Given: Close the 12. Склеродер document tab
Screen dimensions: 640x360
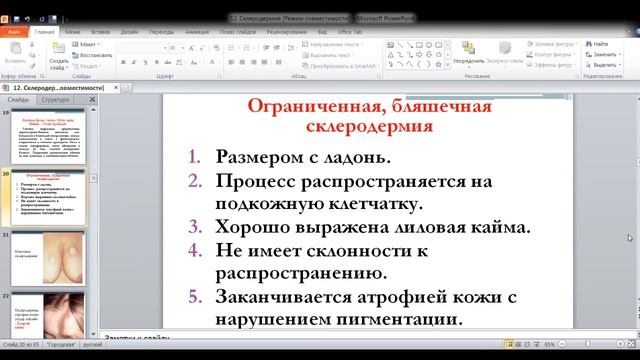Looking at the screenshot, I should tap(116, 88).
